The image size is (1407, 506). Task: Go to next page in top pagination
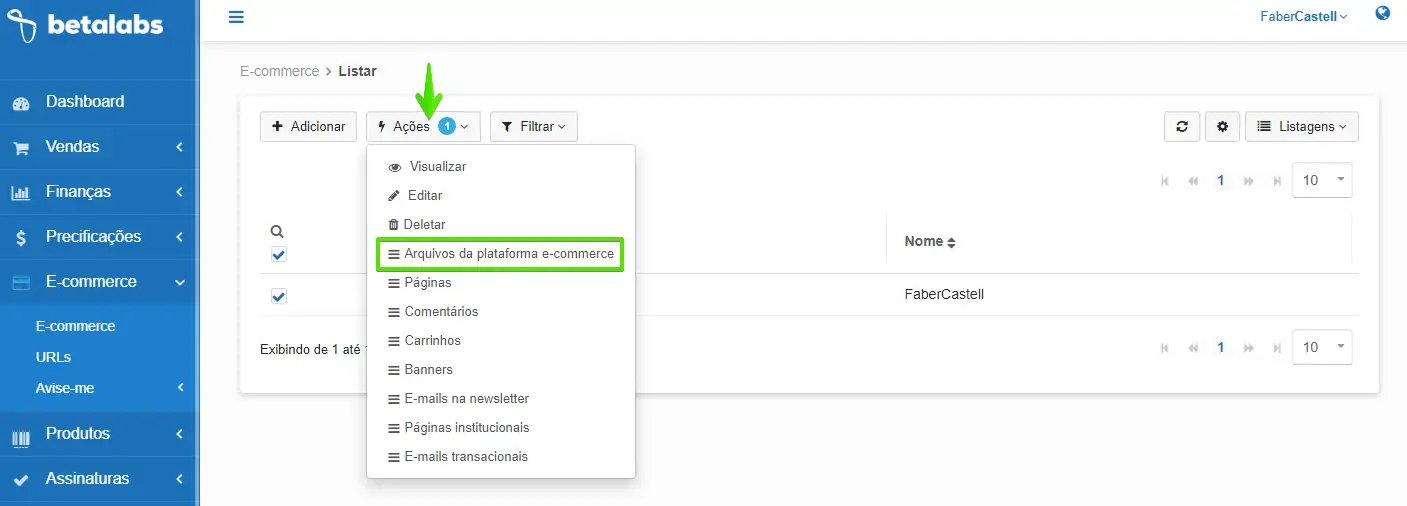pos(1249,181)
